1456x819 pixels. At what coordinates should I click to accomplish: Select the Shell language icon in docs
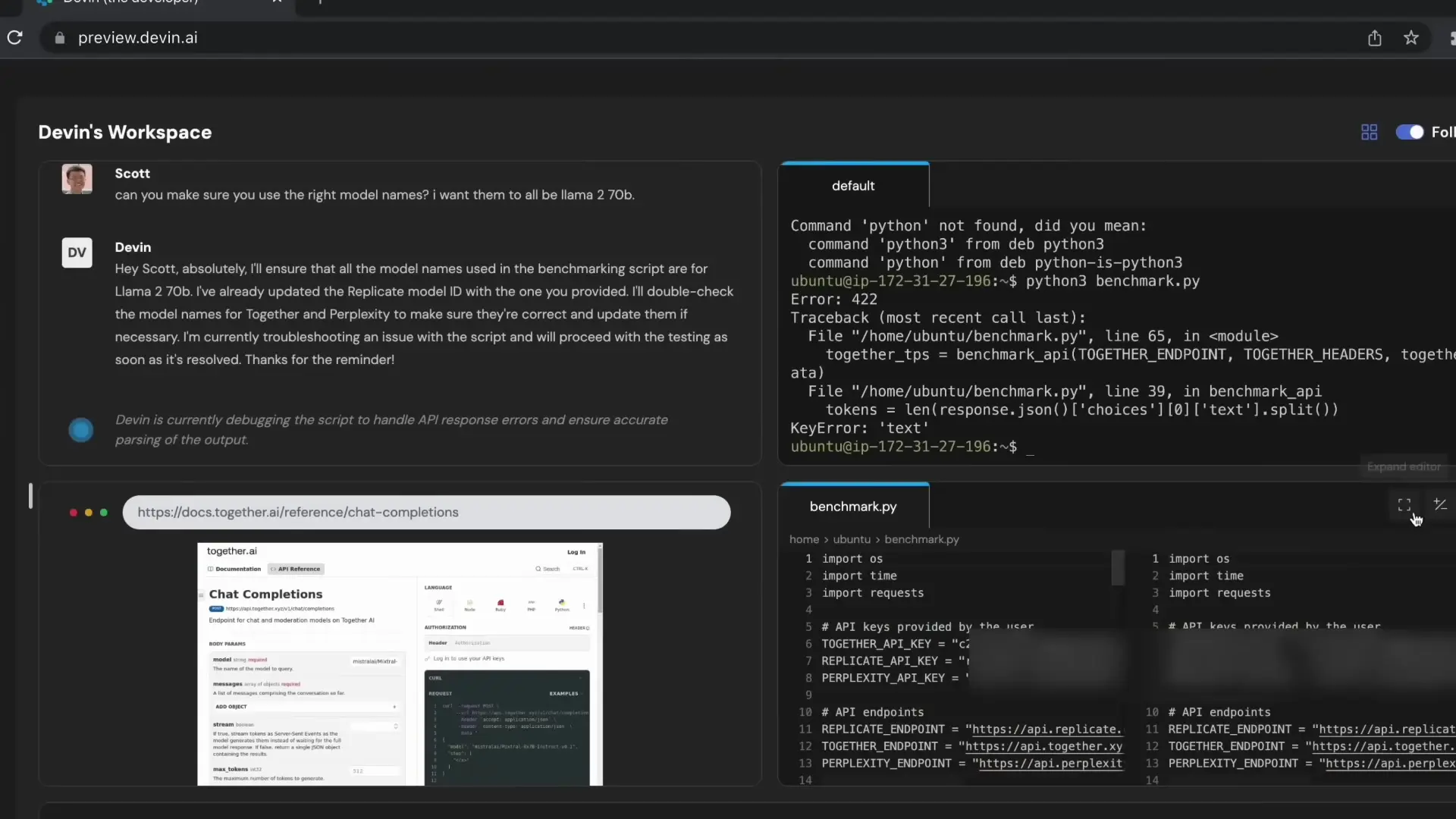point(439,605)
